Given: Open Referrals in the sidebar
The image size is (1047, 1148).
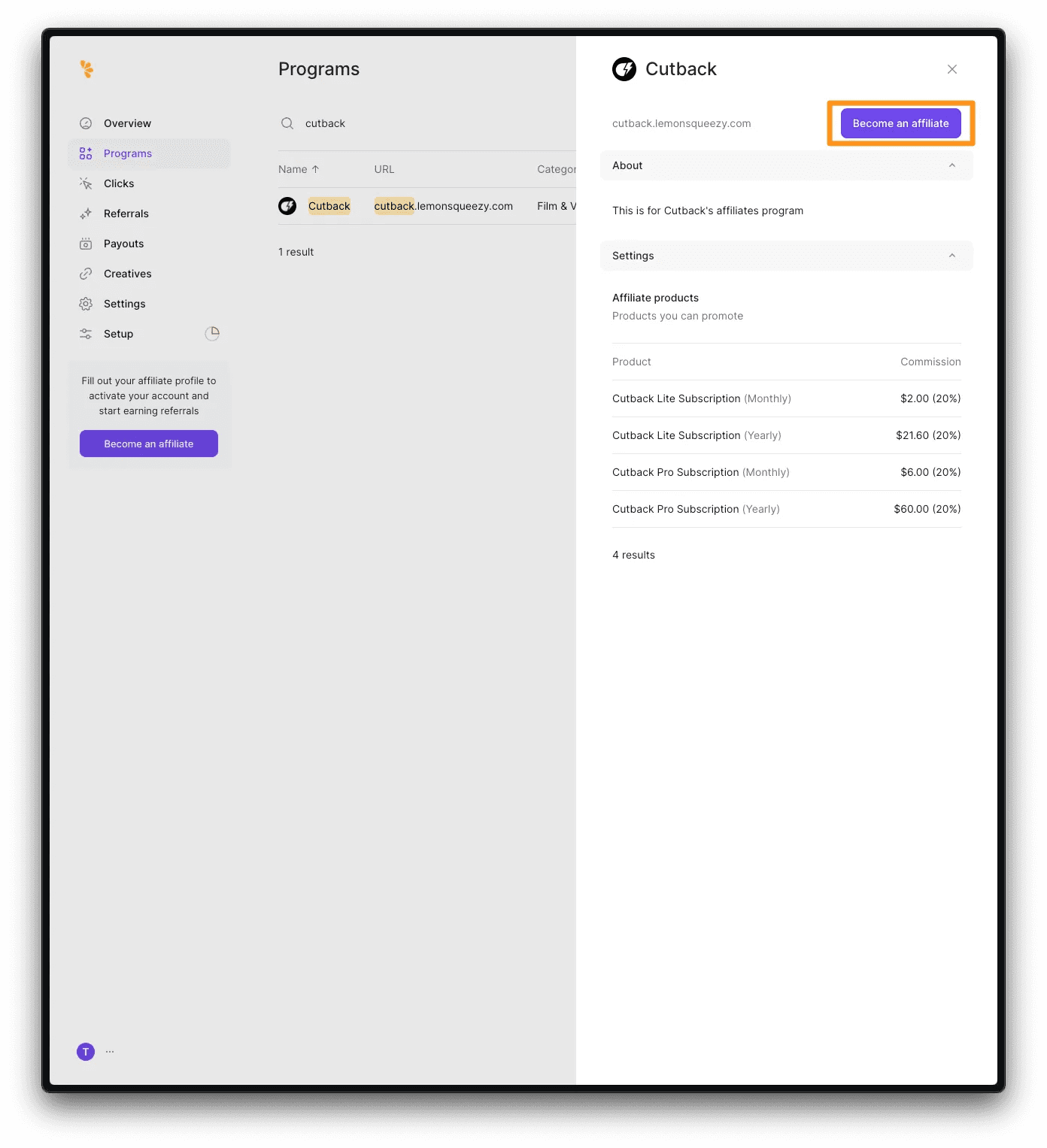Looking at the screenshot, I should pos(149,214).
